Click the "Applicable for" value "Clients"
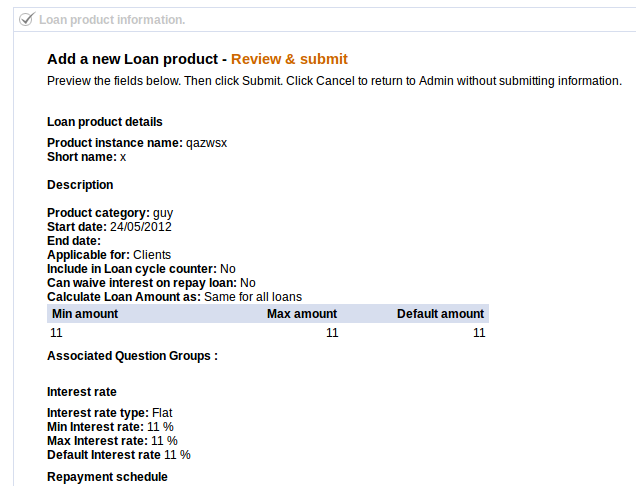 point(152,255)
